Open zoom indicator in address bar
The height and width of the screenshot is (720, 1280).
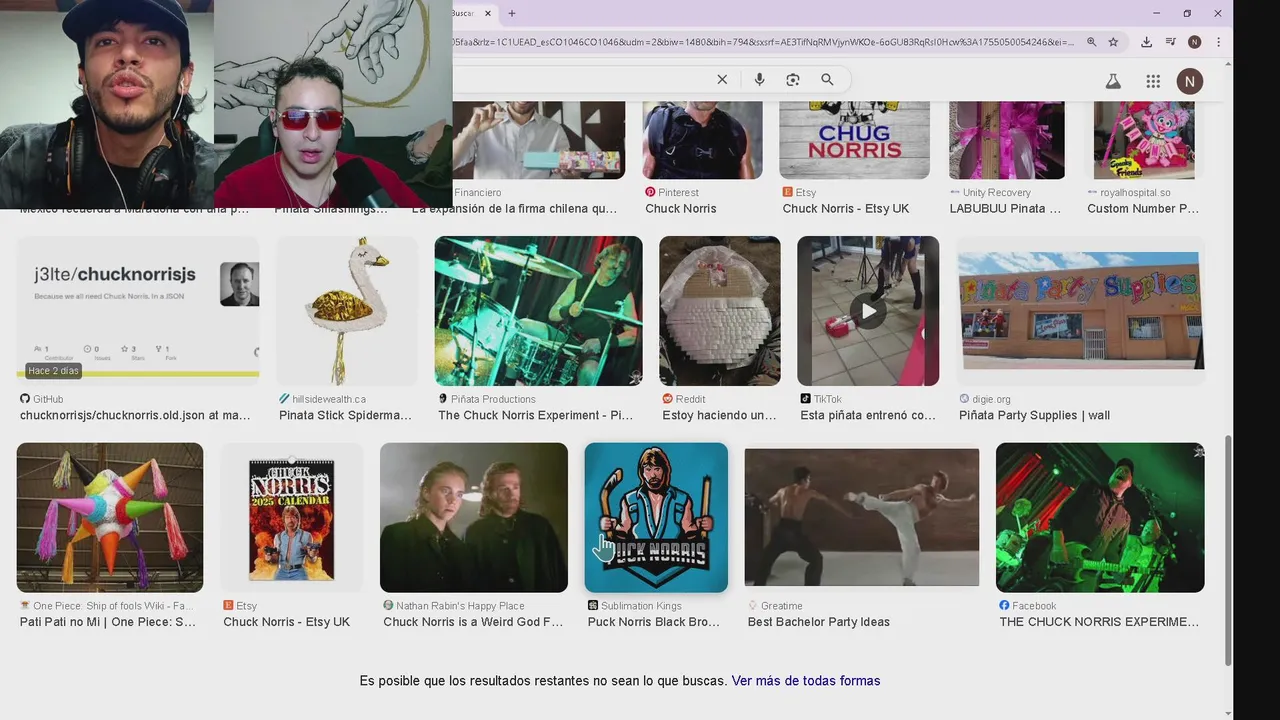point(1091,42)
